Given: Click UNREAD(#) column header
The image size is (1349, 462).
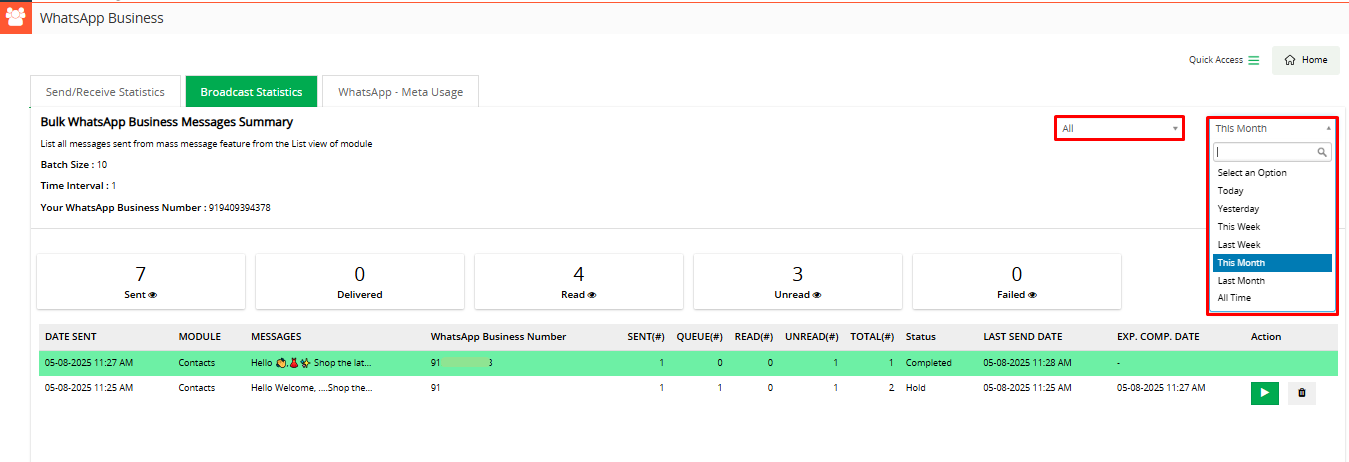Looking at the screenshot, I should (x=812, y=337).
